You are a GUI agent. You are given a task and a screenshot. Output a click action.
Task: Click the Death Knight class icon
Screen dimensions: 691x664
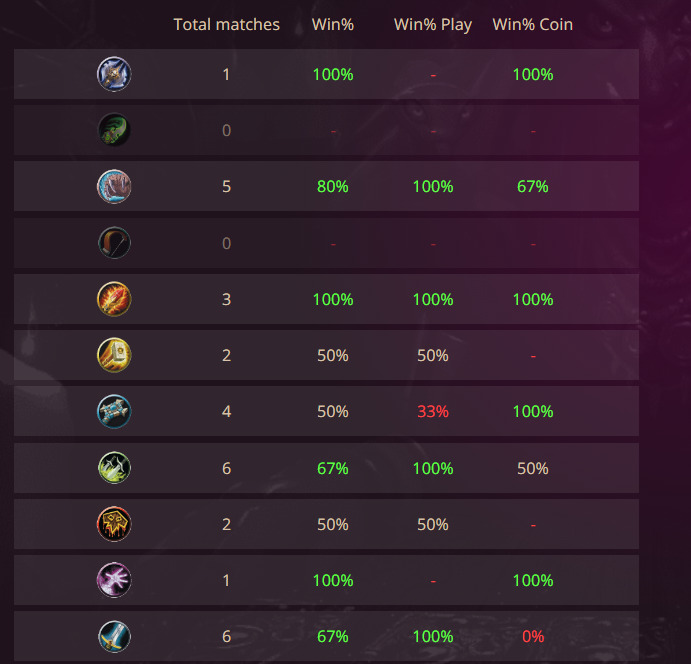(x=114, y=74)
